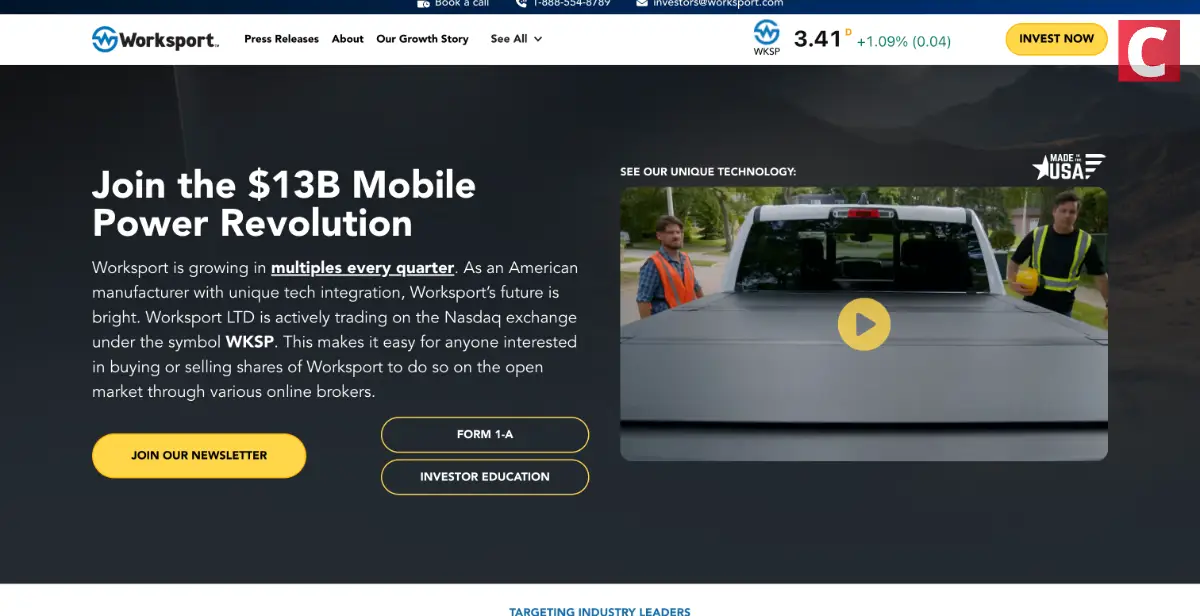Click the truck video thumbnail

864,324
